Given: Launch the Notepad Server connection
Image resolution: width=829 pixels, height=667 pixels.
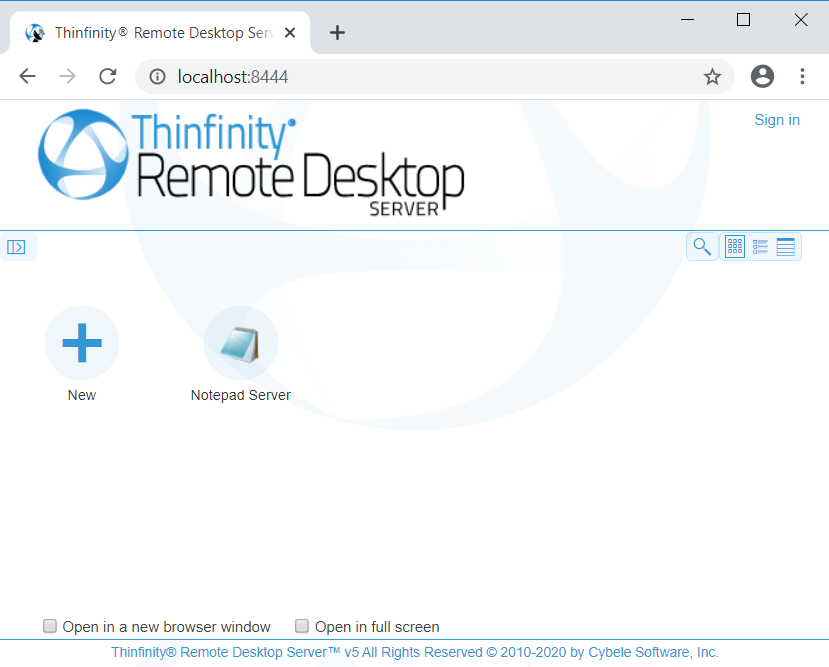Looking at the screenshot, I should [241, 343].
